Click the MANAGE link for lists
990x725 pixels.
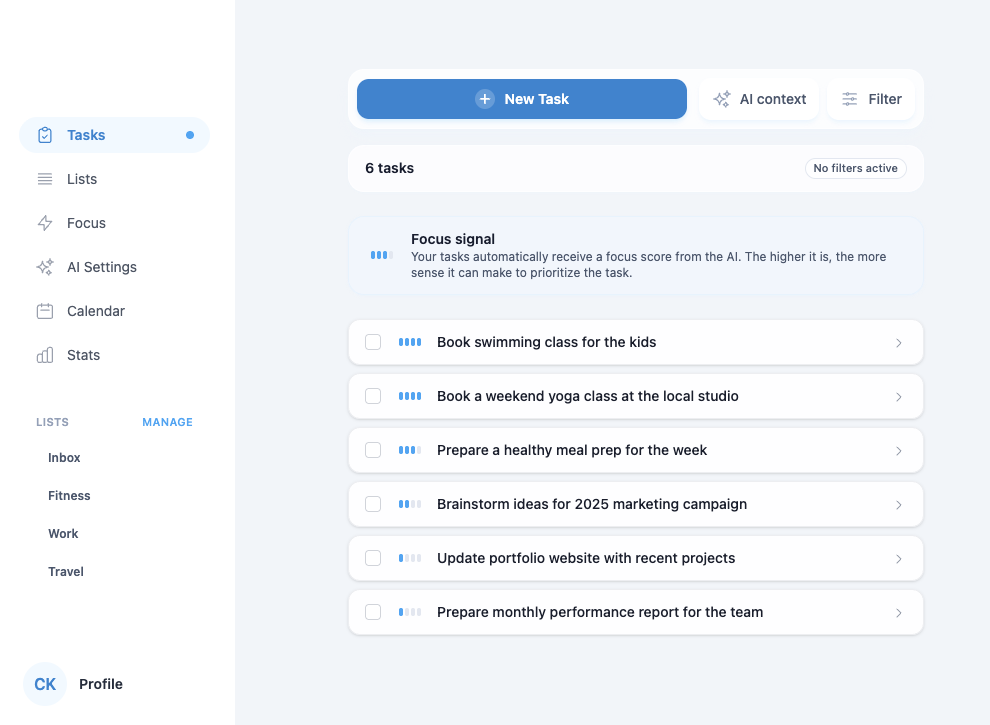pos(167,421)
